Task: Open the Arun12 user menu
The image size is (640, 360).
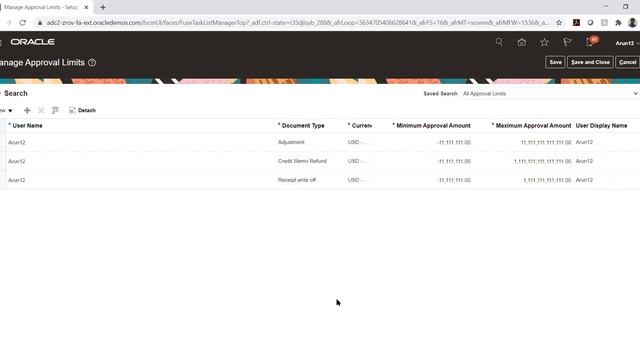Action: 627,43
